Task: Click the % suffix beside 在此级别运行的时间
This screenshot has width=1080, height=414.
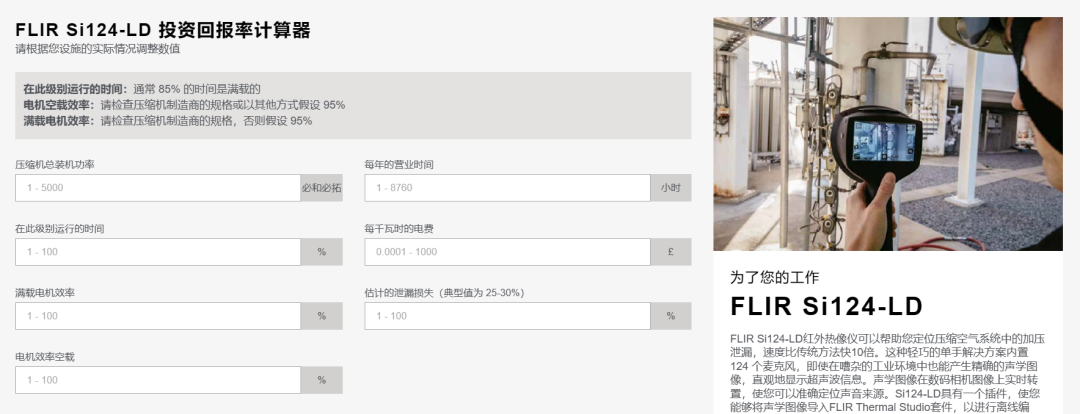Action: [x=321, y=252]
